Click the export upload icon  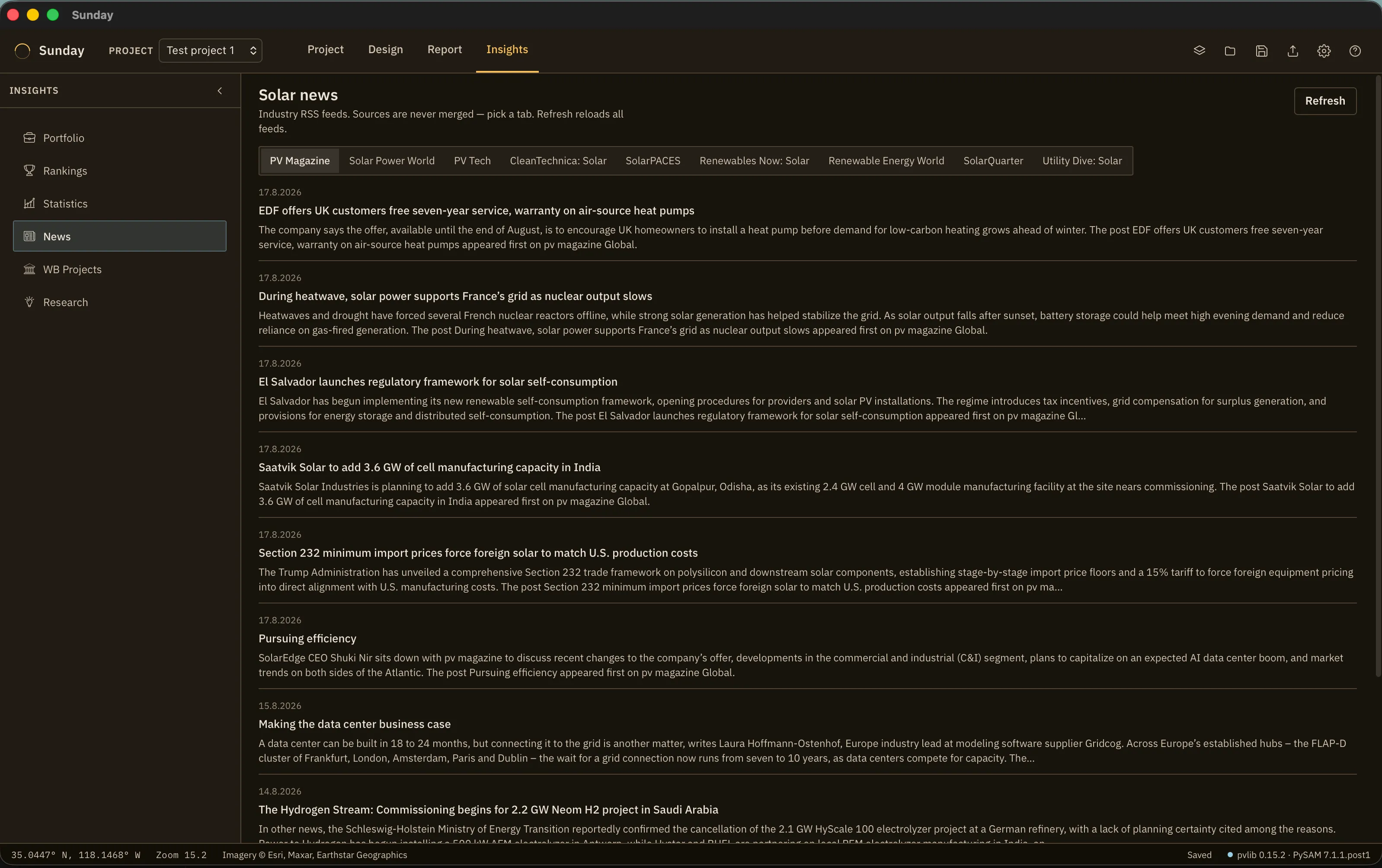[x=1292, y=51]
